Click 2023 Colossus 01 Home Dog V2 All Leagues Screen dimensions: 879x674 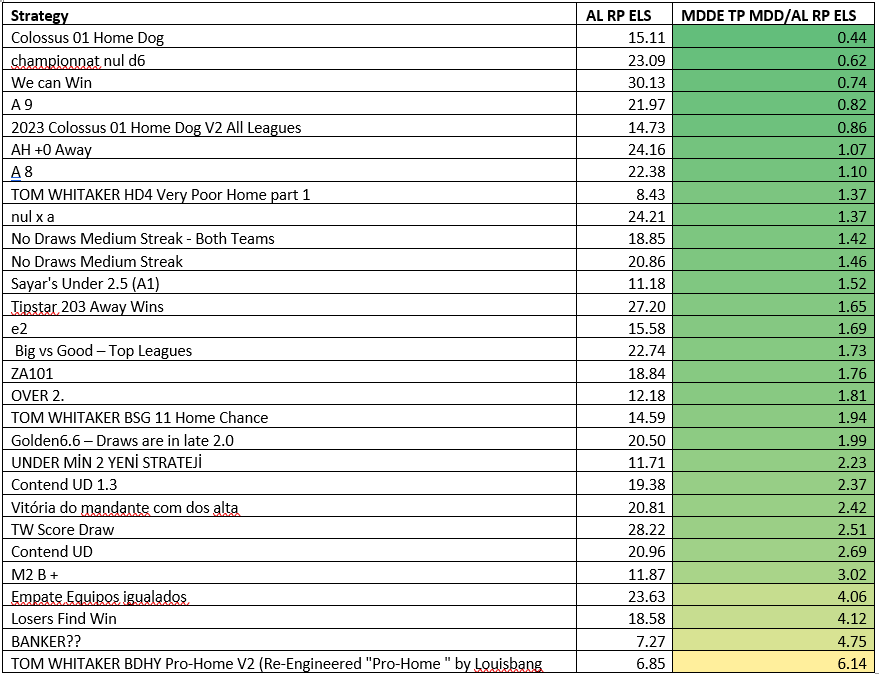(289, 127)
